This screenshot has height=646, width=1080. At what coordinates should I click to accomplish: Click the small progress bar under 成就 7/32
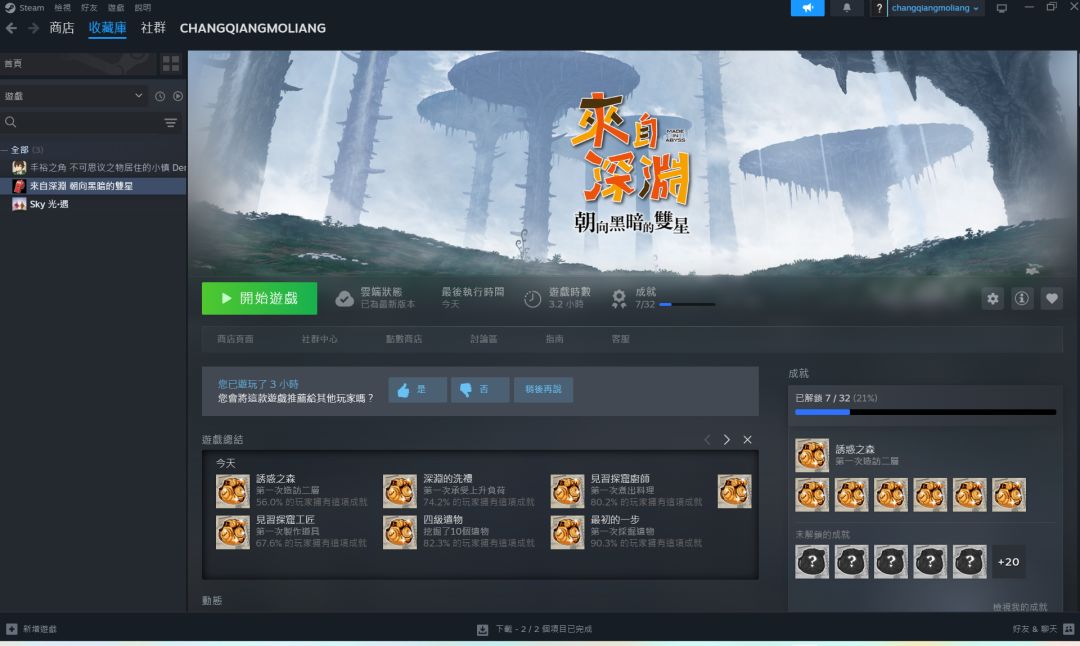[687, 304]
